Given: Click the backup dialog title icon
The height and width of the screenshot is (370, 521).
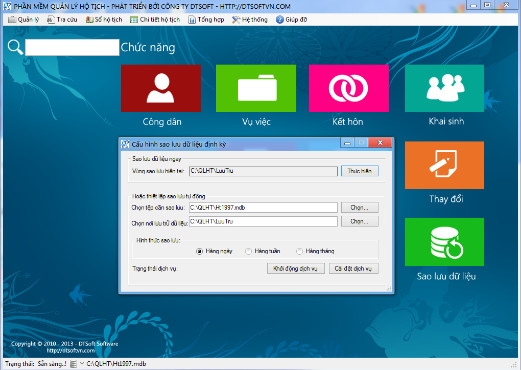Looking at the screenshot, I should pos(125,144).
